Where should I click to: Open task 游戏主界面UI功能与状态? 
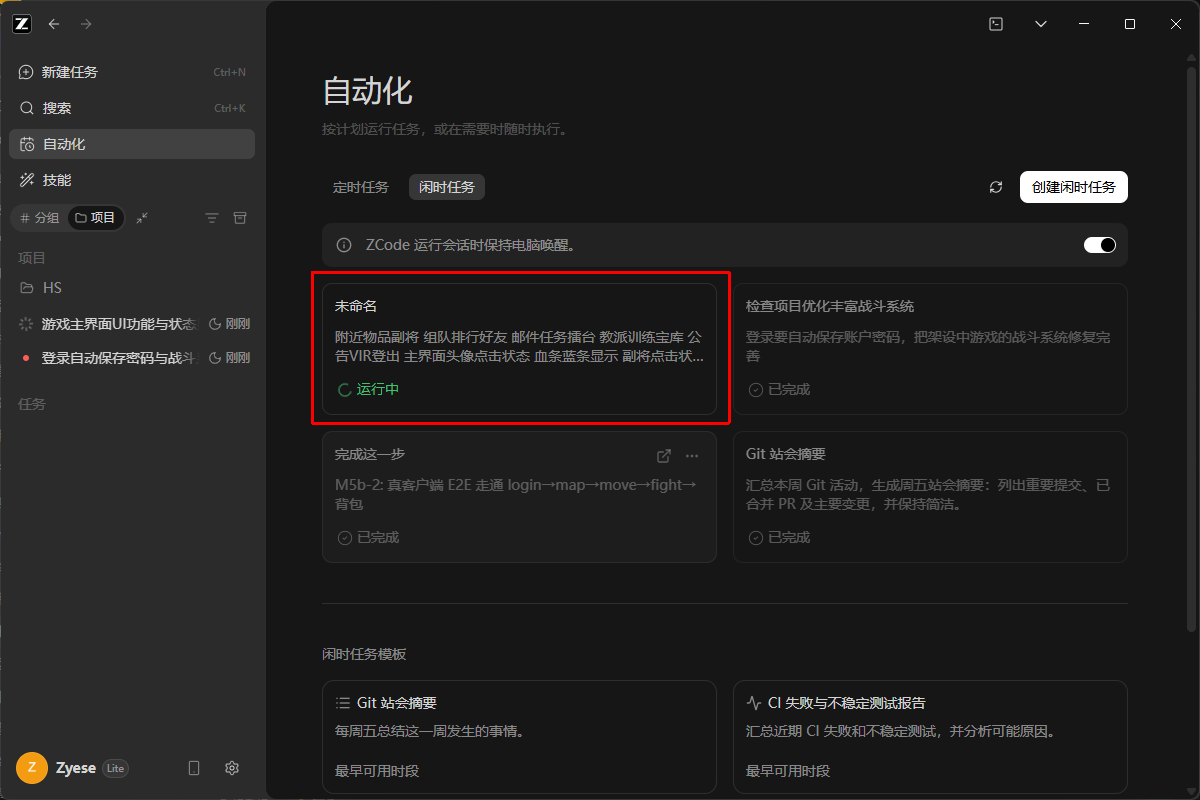[132, 324]
